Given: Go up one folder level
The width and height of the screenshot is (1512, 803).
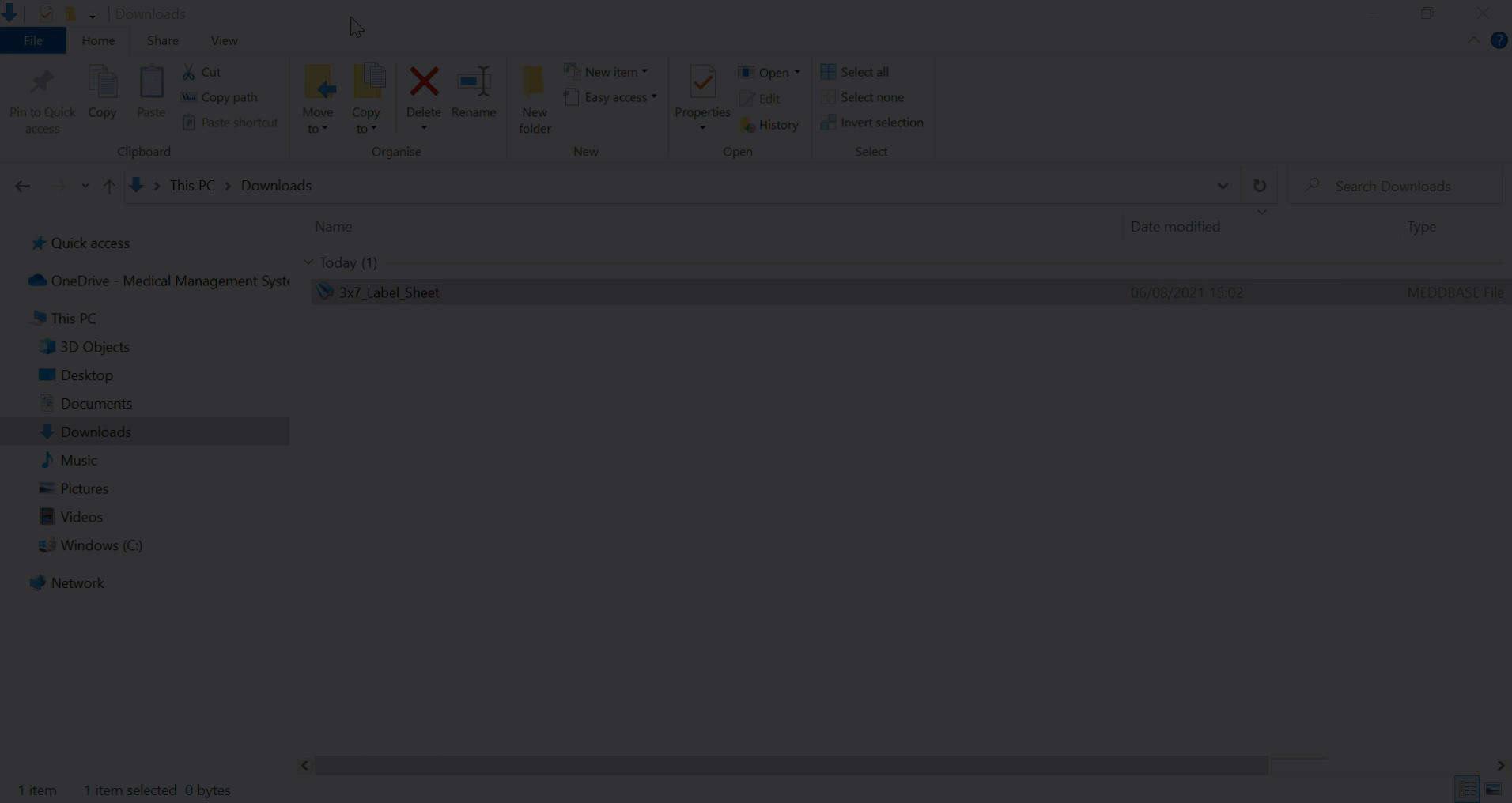Looking at the screenshot, I should [x=109, y=187].
